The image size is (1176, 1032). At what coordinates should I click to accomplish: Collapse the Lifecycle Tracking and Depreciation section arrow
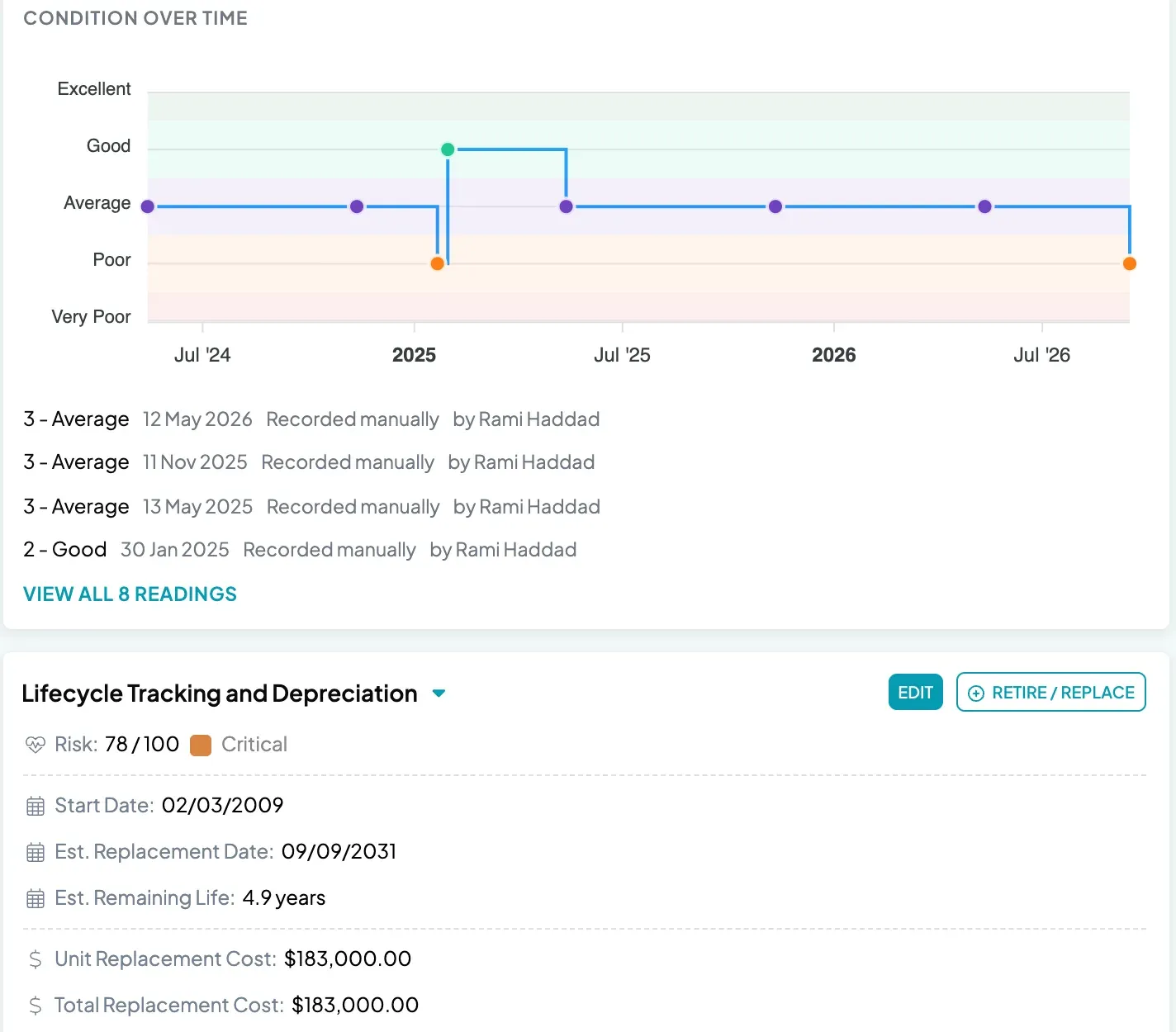(x=439, y=694)
